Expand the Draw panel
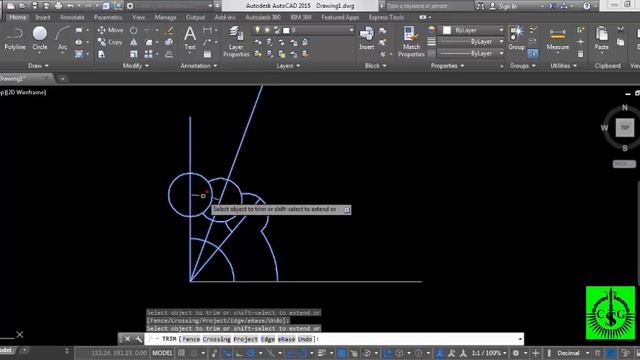The image size is (640, 360). tap(38, 66)
